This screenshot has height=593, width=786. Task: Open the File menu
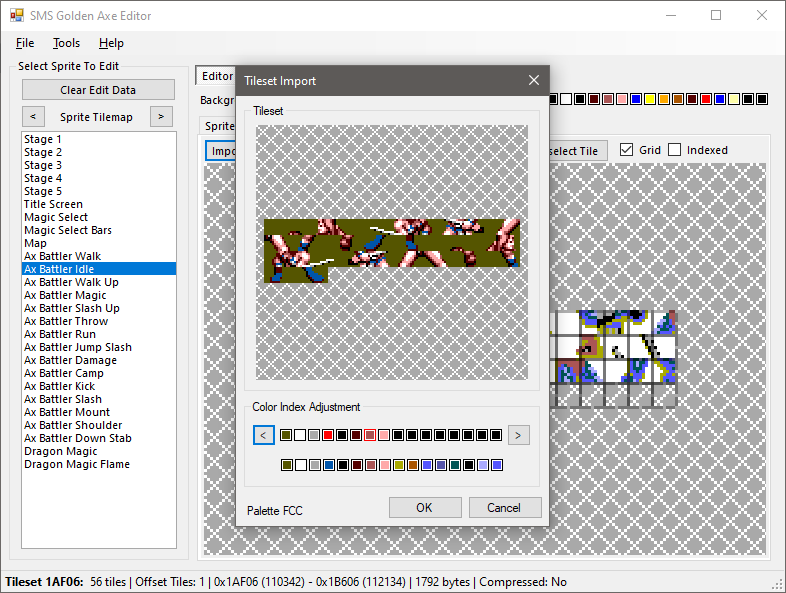pyautogui.click(x=25, y=43)
